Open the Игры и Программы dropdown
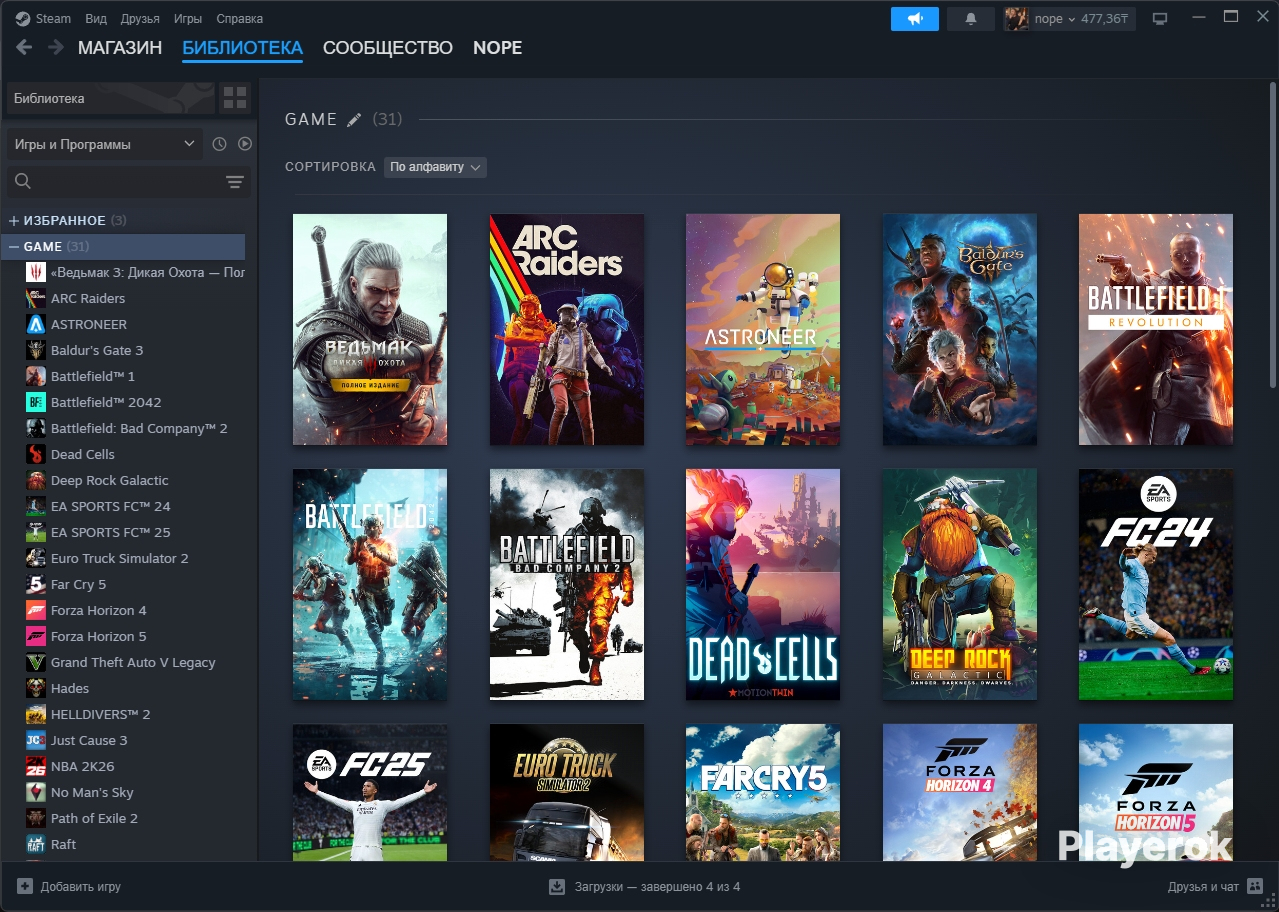The height and width of the screenshot is (912, 1279). [x=105, y=144]
